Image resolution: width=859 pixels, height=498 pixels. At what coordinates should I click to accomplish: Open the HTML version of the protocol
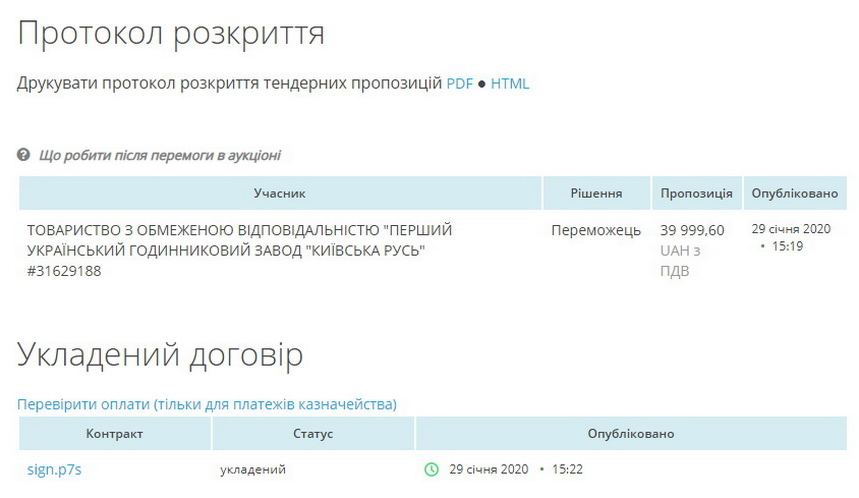[509, 84]
